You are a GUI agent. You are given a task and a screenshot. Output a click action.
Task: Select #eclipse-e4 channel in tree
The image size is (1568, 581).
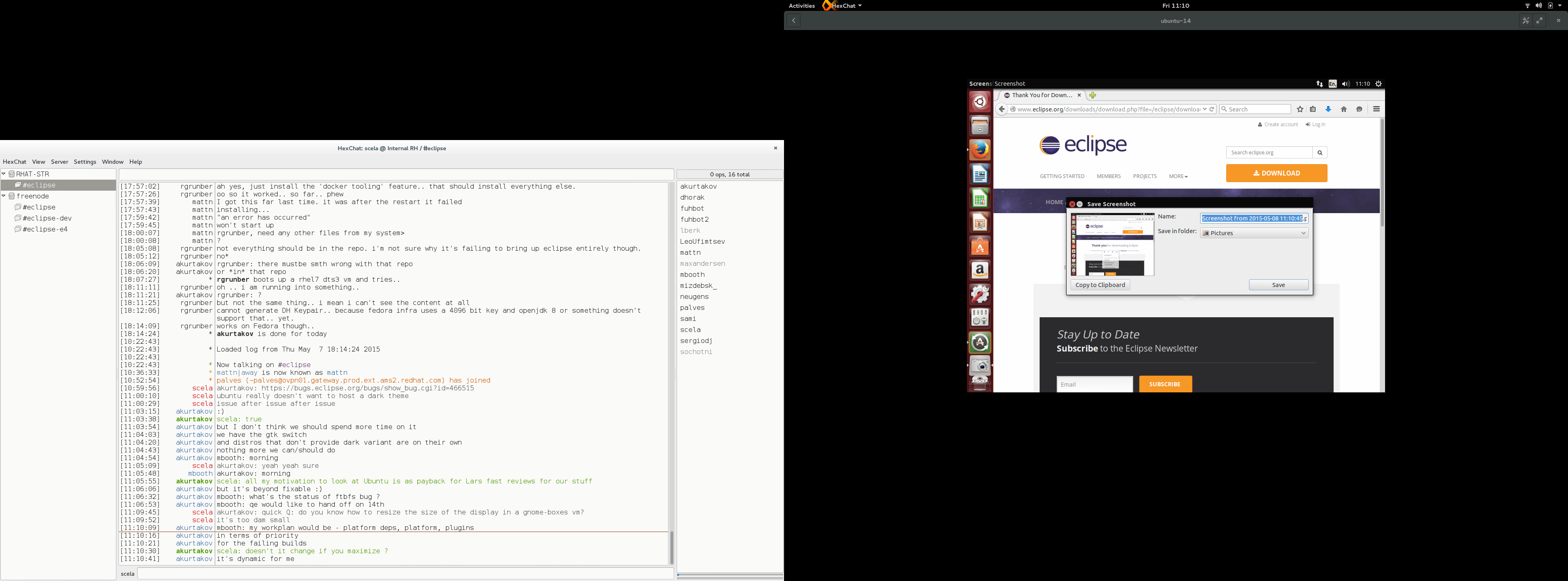coord(45,229)
